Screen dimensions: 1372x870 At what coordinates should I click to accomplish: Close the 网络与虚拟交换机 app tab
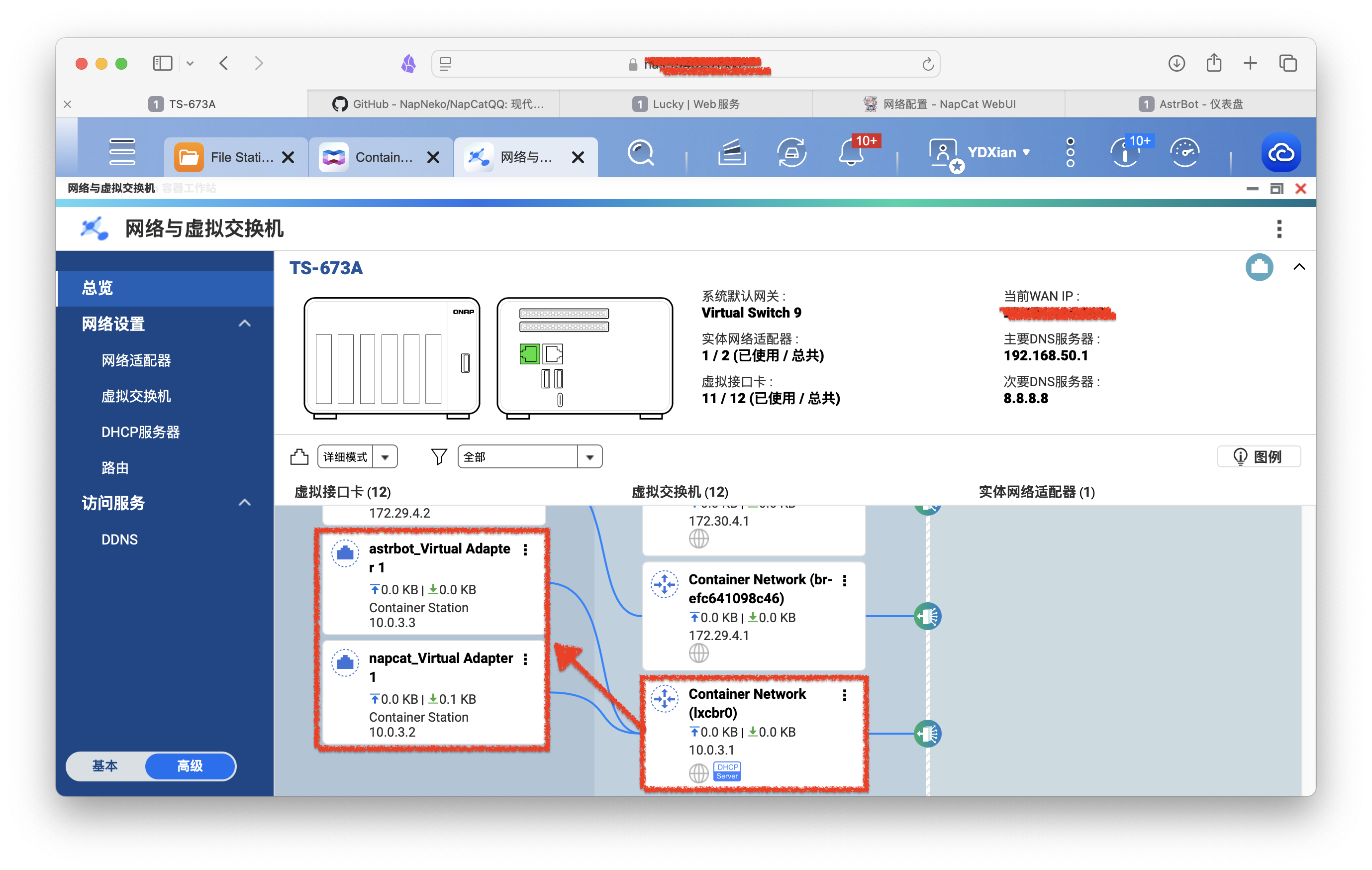(578, 157)
